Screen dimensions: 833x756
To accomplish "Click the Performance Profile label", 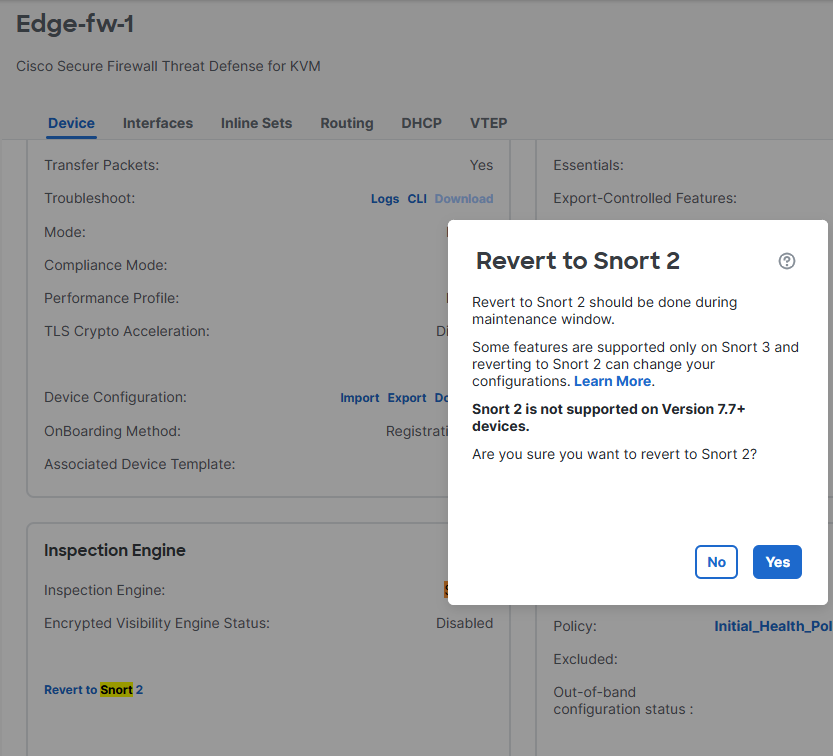I will click(x=112, y=298).
